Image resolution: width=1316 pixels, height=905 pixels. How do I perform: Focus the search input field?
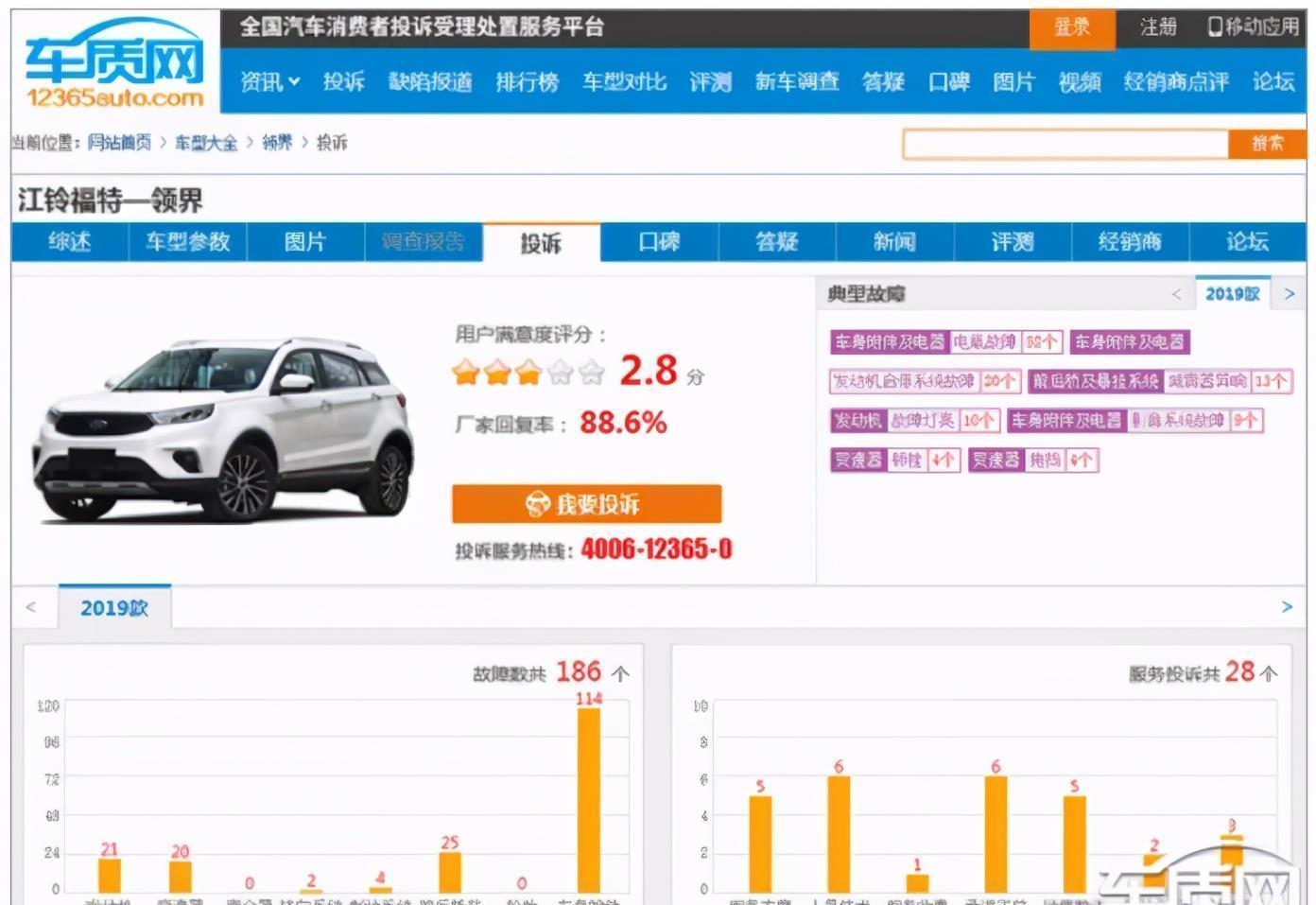[x=1065, y=144]
